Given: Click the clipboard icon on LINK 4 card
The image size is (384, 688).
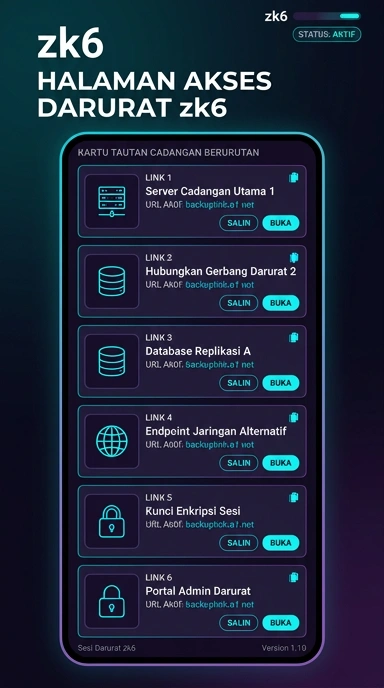Looking at the screenshot, I should click(x=294, y=417).
